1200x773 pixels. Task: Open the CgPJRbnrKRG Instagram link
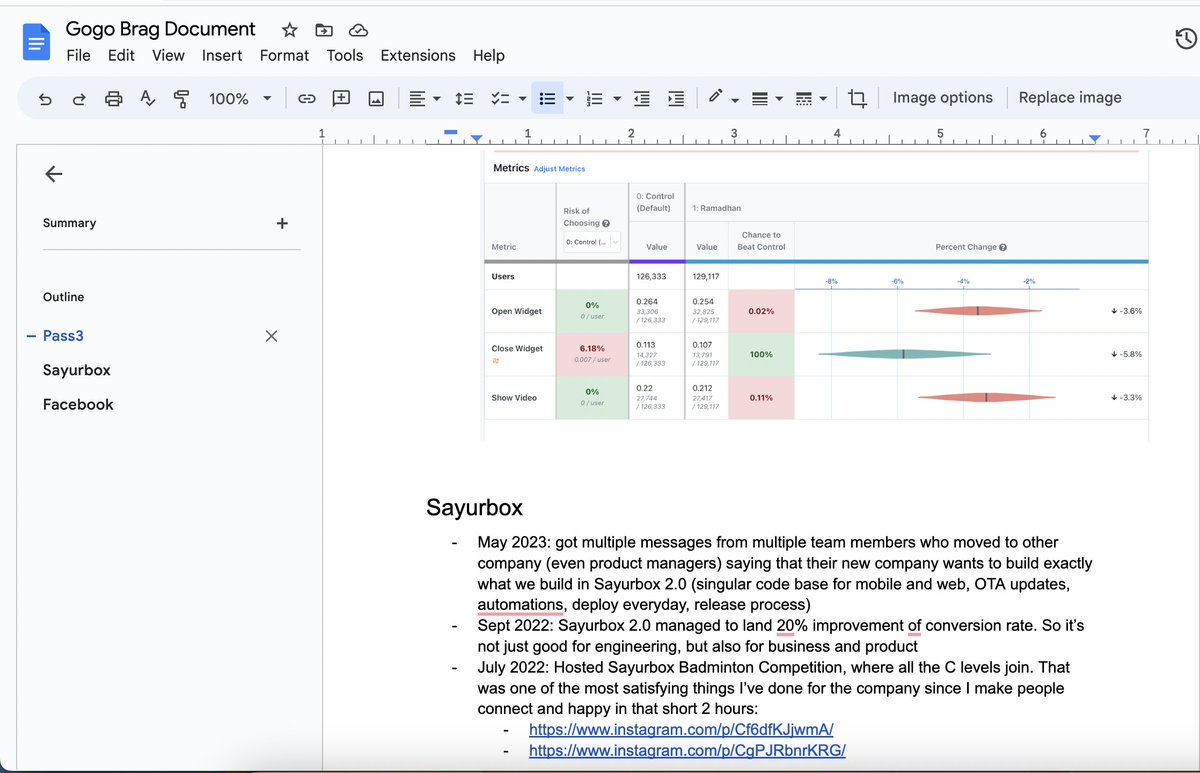tap(687, 751)
